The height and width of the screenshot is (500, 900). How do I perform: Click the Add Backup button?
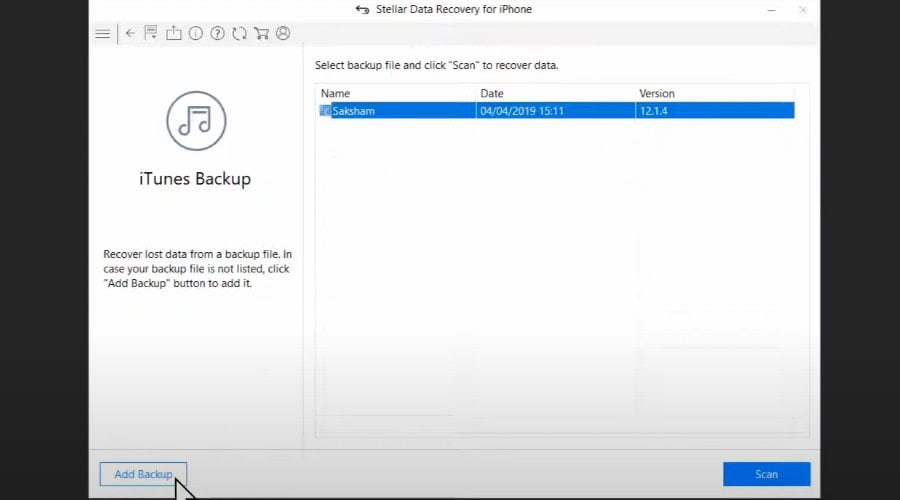pos(143,474)
